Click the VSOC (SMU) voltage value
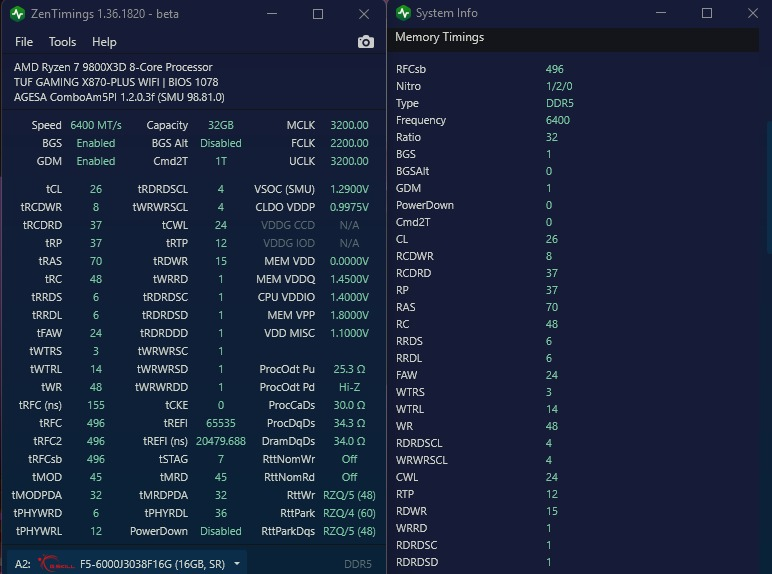 point(349,189)
